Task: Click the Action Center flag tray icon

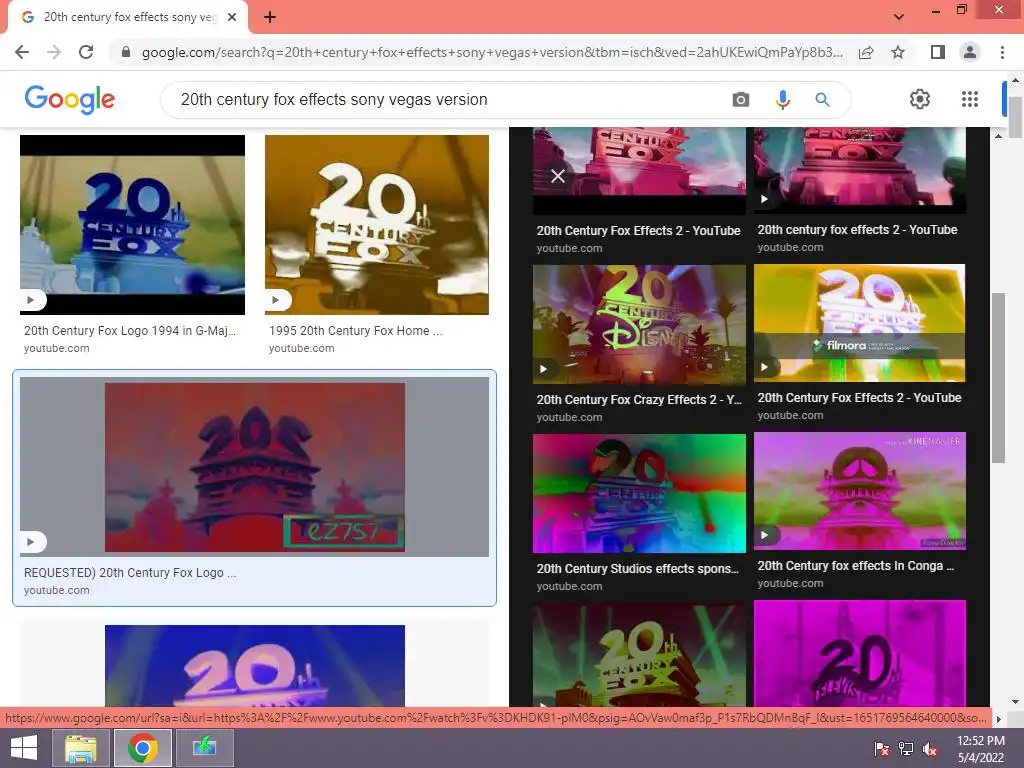Action: pyautogui.click(x=882, y=749)
